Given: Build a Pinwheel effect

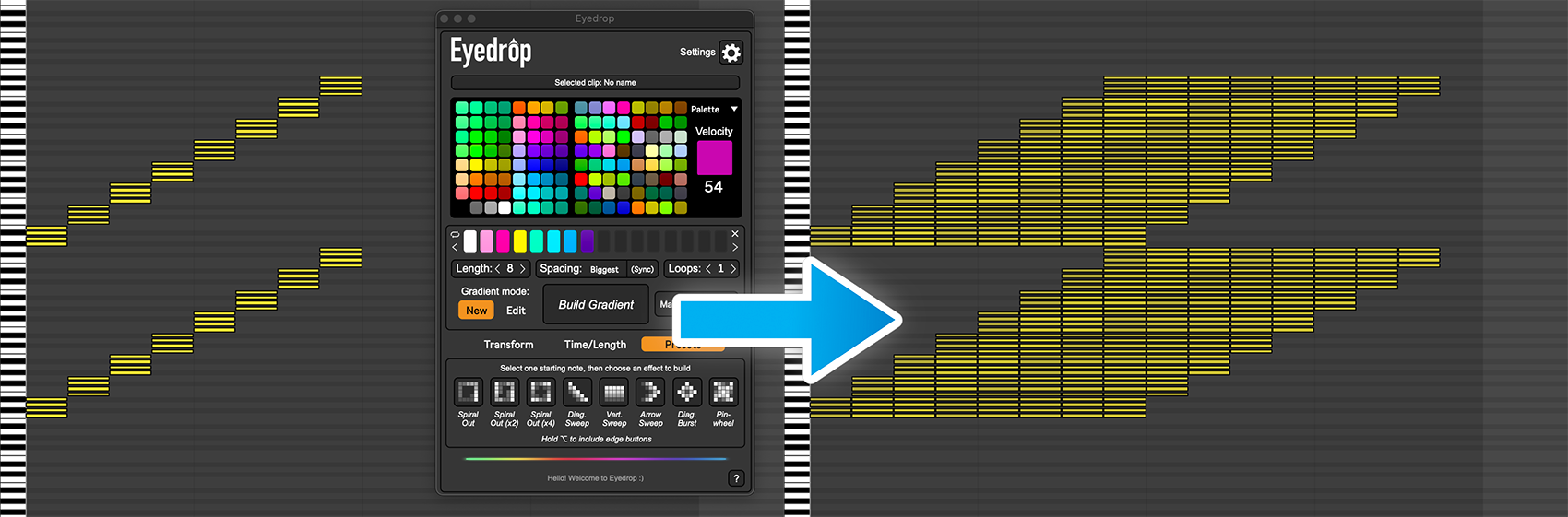Looking at the screenshot, I should 723,393.
